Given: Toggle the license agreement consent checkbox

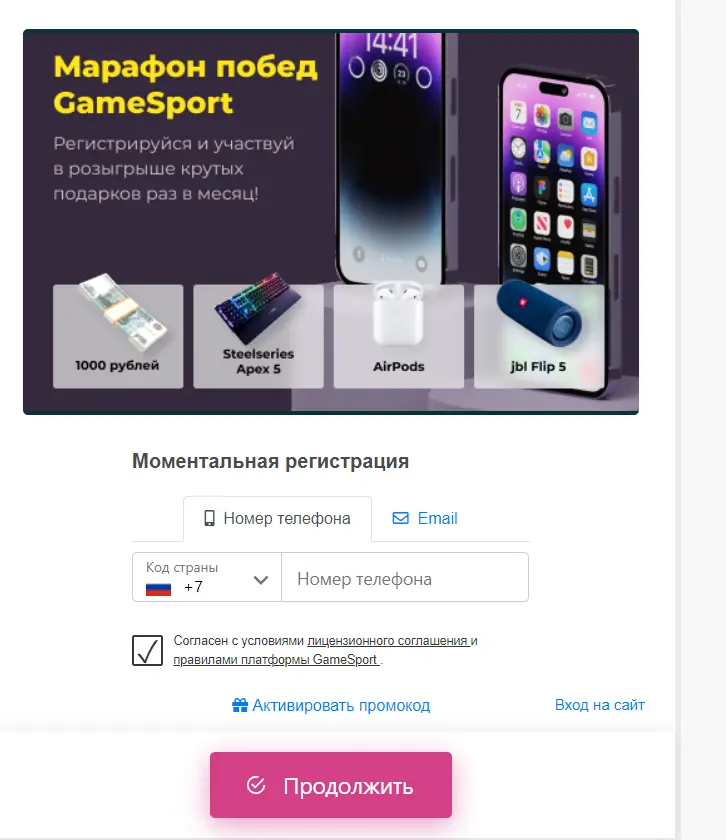Looking at the screenshot, I should 147,650.
